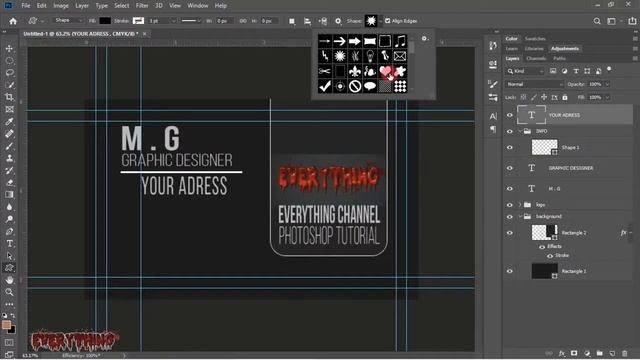Select the Crop tool
This screenshot has height=360, width=640.
[x=9, y=97]
